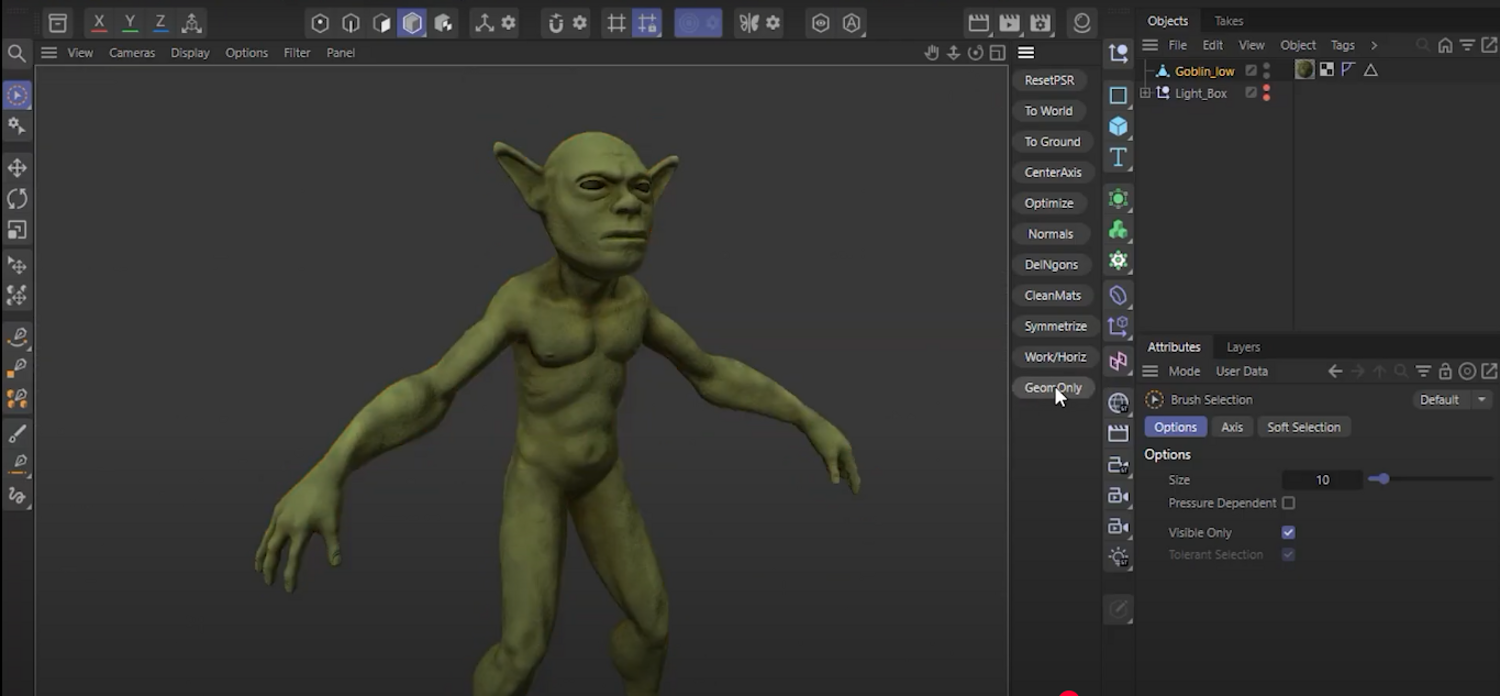
Task: Uncheck the Visible Only checkbox
Action: coord(1288,533)
